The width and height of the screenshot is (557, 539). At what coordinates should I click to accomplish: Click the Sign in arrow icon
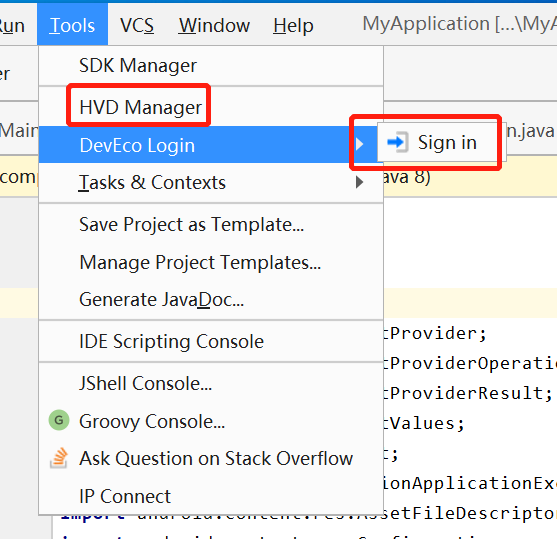pos(397,142)
